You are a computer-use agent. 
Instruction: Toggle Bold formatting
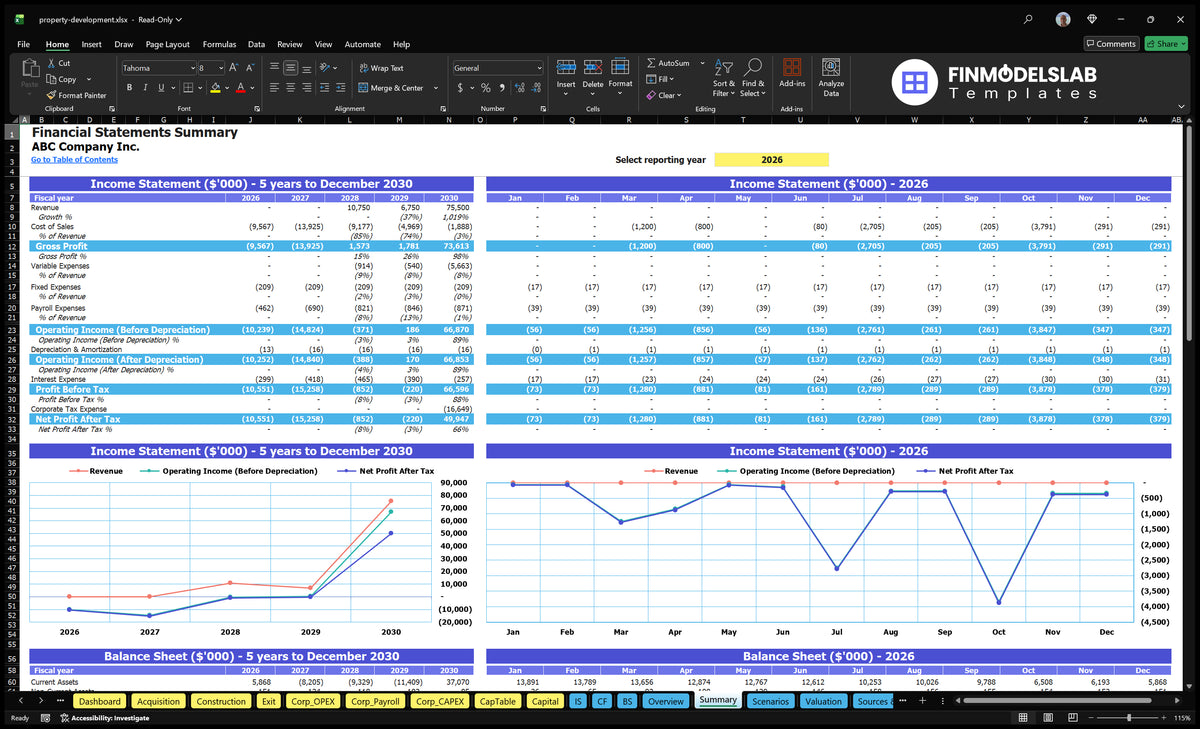[x=130, y=88]
